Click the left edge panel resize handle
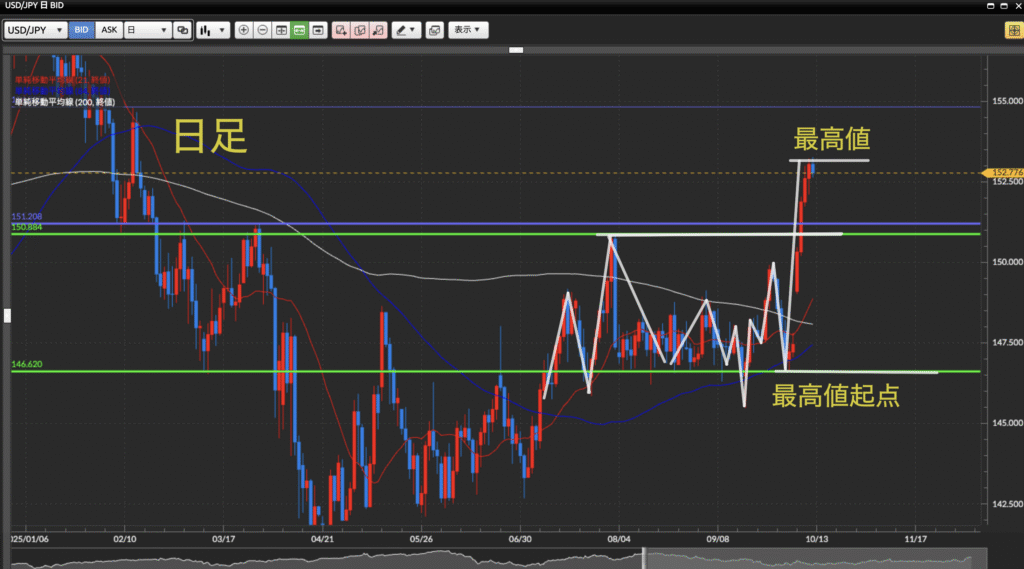This screenshot has height=569, width=1024. 5,316
